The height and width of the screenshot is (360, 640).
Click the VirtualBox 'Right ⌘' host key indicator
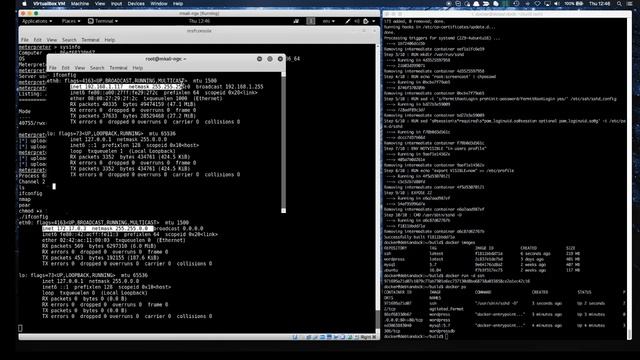point(368,337)
